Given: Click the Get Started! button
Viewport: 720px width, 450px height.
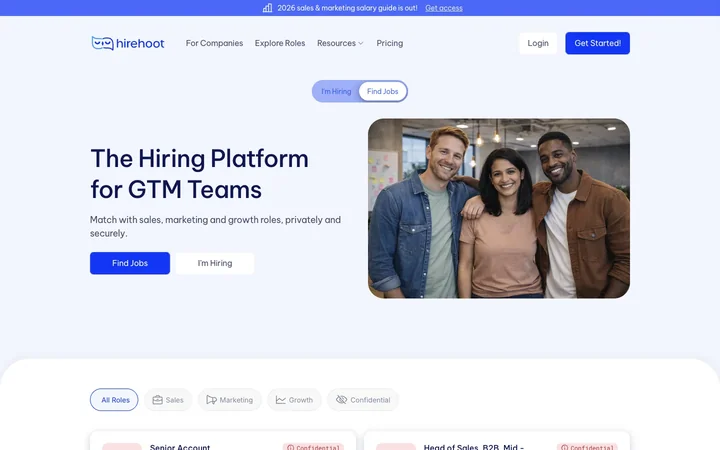Looking at the screenshot, I should coord(597,43).
